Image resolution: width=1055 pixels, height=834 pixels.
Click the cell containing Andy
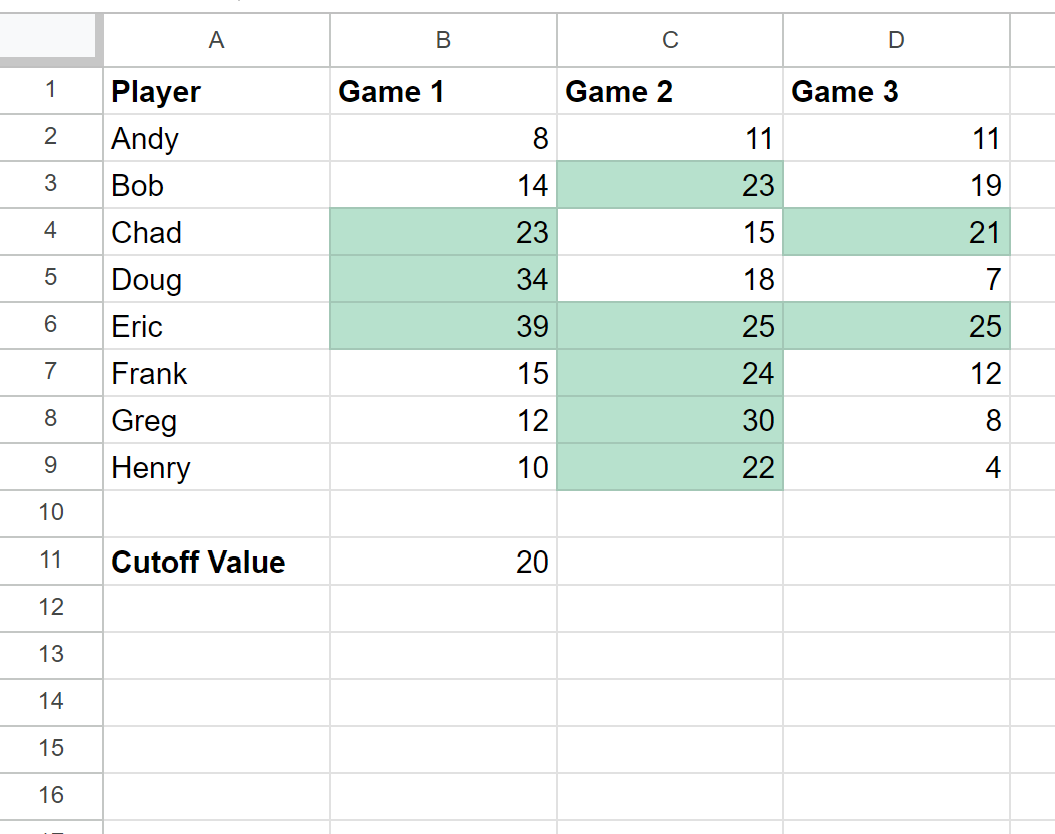(x=216, y=138)
